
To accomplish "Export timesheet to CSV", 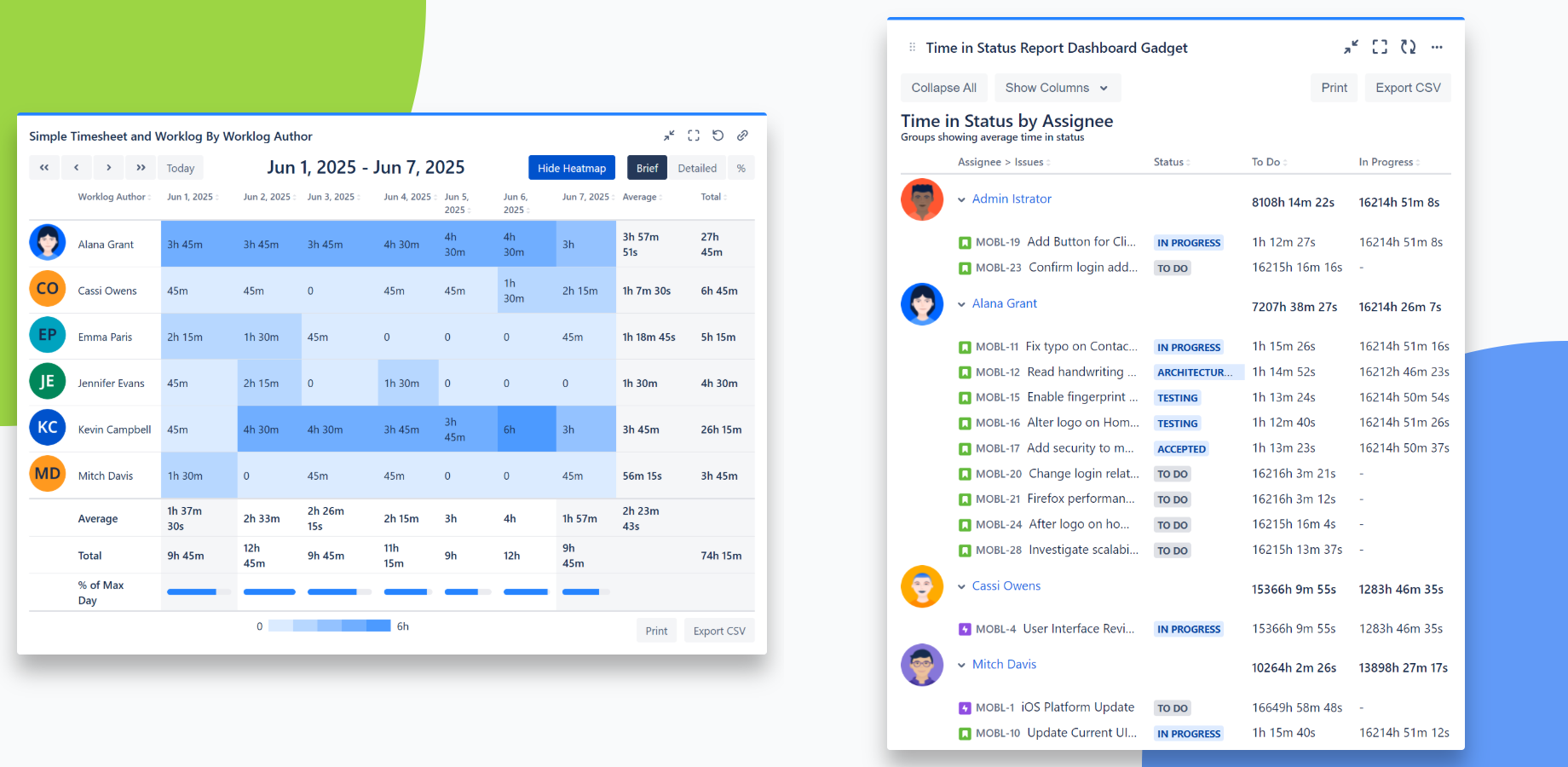I will 719,631.
